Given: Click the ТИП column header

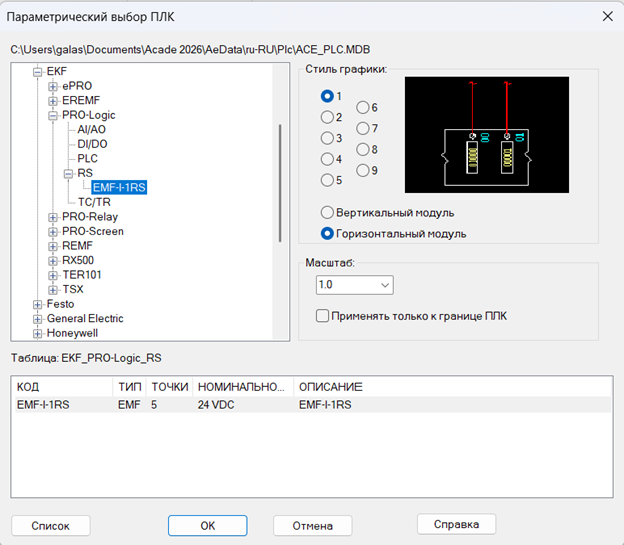Looking at the screenshot, I should pyautogui.click(x=130, y=387).
